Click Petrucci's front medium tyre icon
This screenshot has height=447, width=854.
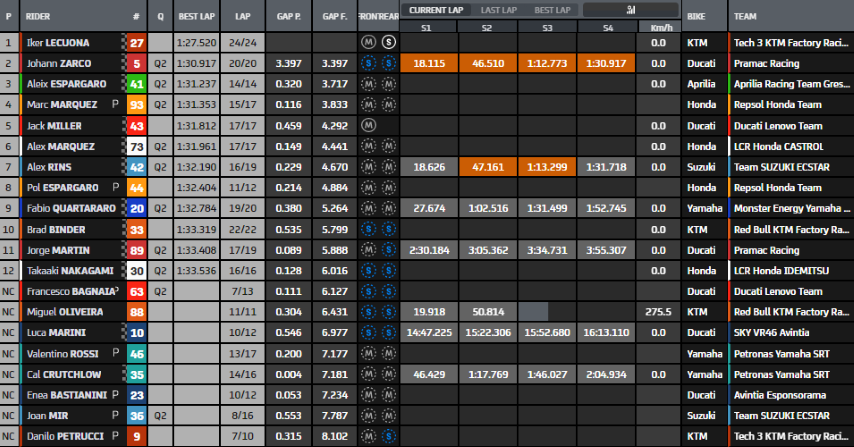368,436
